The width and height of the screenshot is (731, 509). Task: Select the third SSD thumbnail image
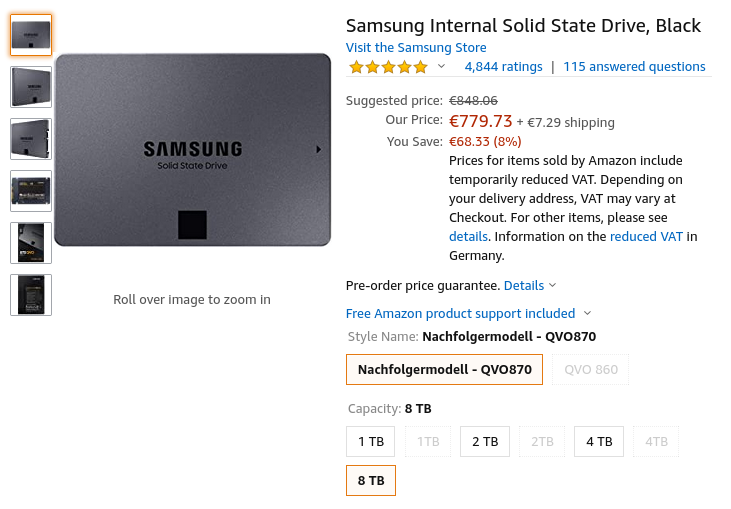point(31,139)
